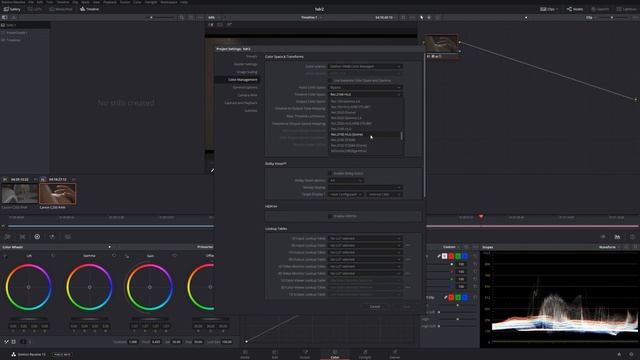Select Subtitles in Project Settings sidebar
This screenshot has height=360, width=640.
coord(250,111)
